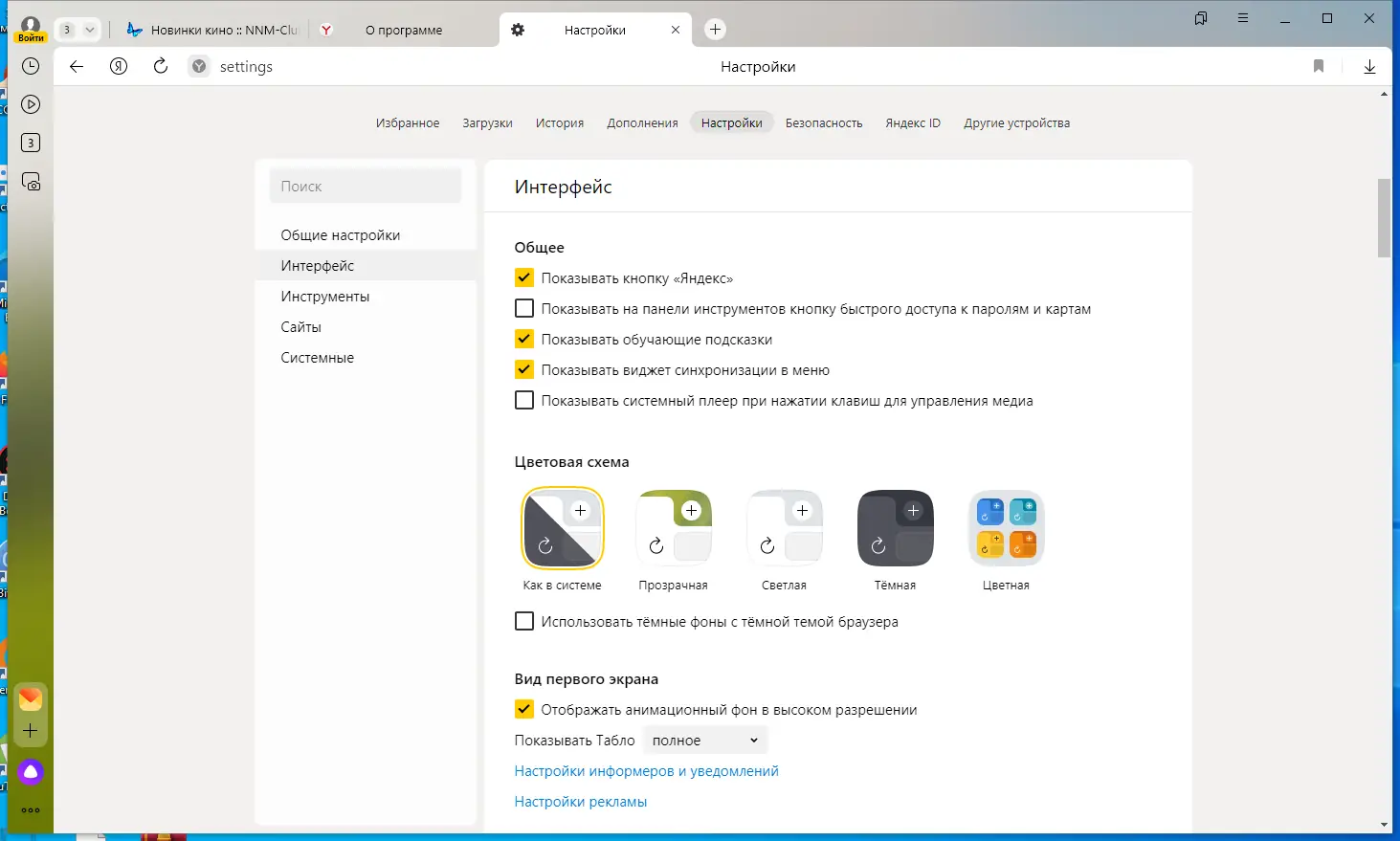Open the Другие устройства section
This screenshot has height=841, width=1400.
pos(1016,123)
